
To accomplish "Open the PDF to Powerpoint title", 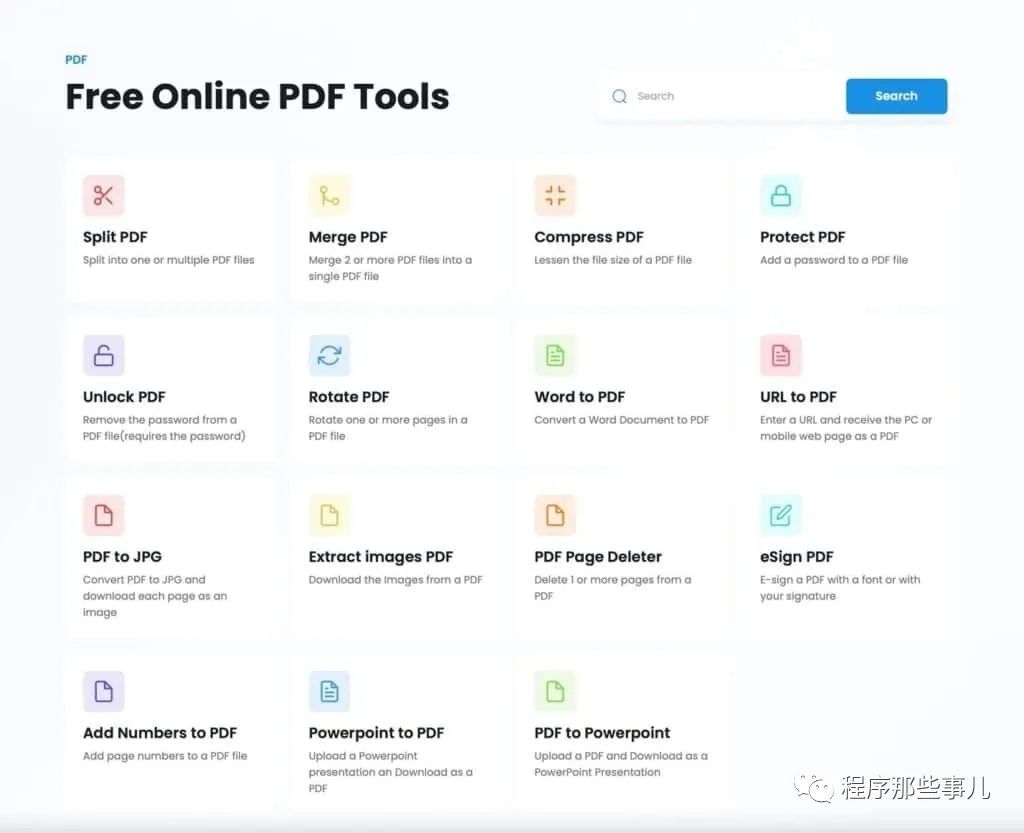I will tap(602, 733).
